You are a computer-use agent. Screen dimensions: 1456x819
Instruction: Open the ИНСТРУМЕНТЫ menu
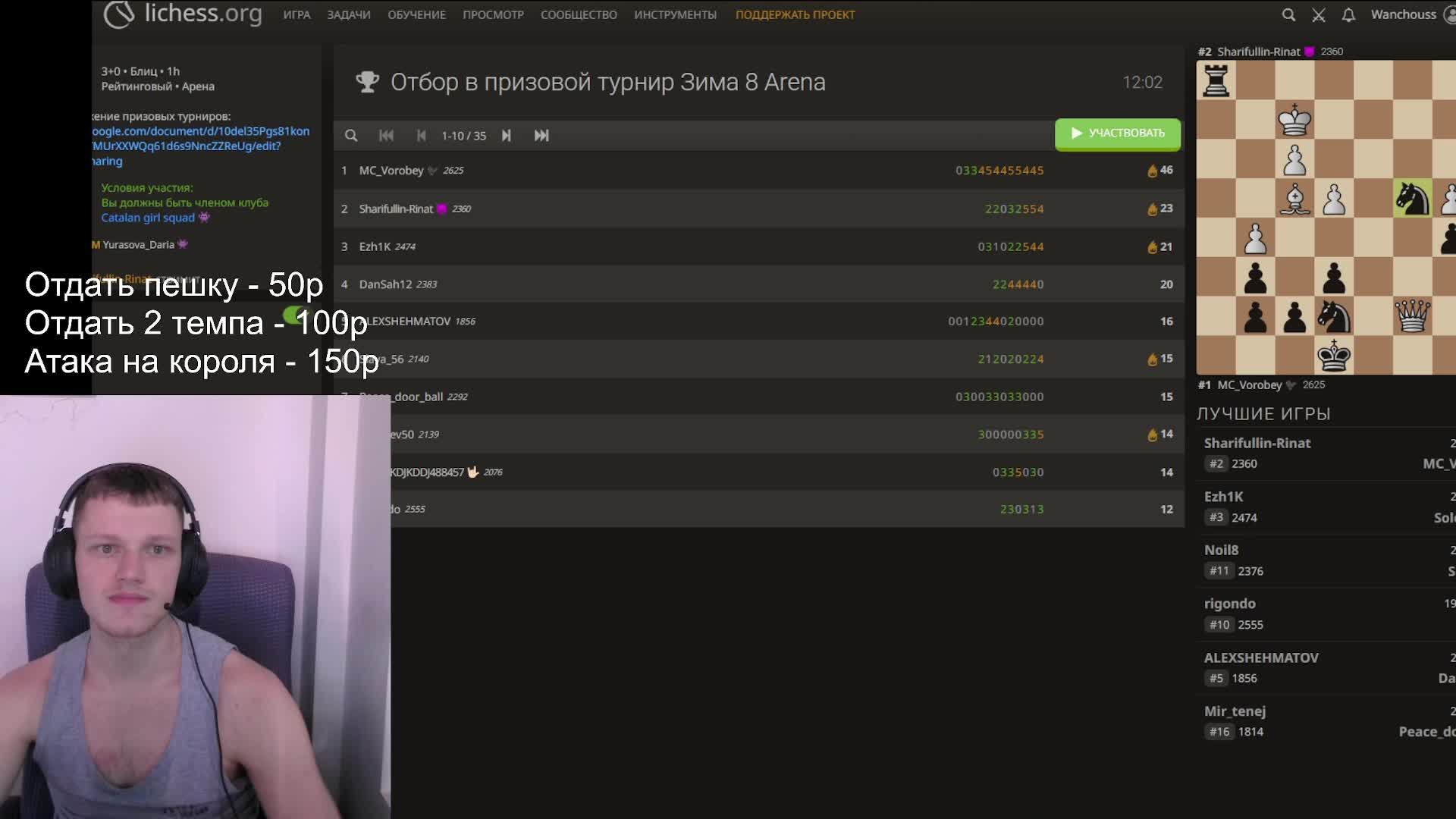(x=675, y=14)
